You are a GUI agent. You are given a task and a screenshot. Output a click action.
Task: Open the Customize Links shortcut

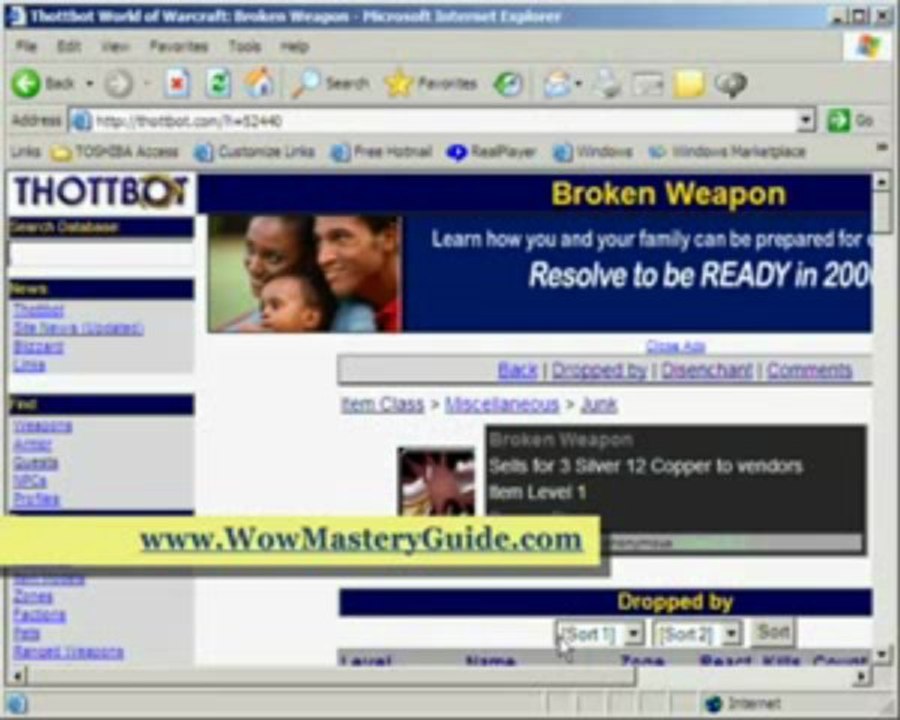click(254, 152)
